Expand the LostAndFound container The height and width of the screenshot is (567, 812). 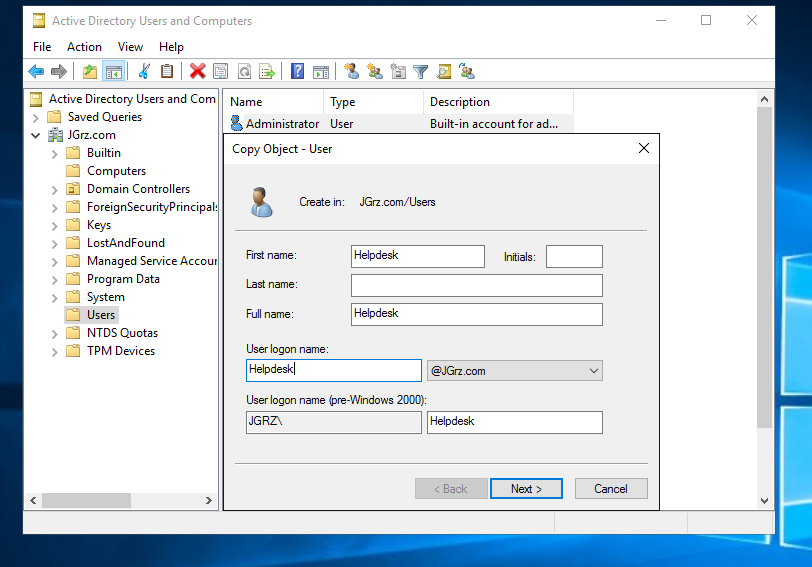pos(54,244)
